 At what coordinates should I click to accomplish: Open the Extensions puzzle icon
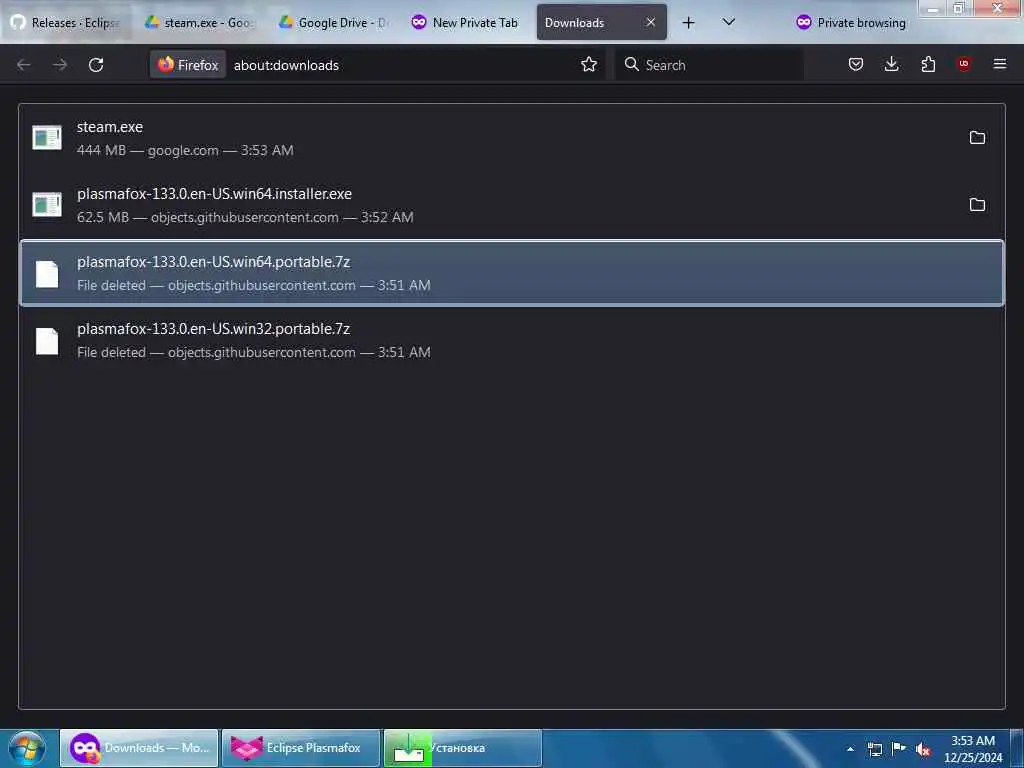point(928,64)
